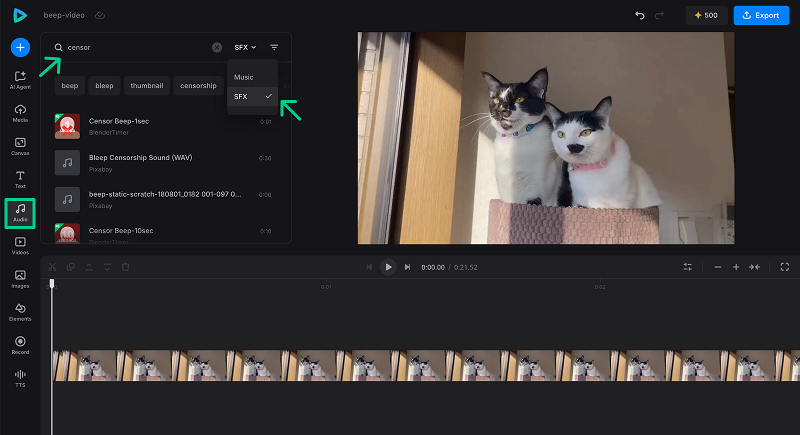Click the cat video preview canvas
800x435 pixels.
click(x=546, y=138)
